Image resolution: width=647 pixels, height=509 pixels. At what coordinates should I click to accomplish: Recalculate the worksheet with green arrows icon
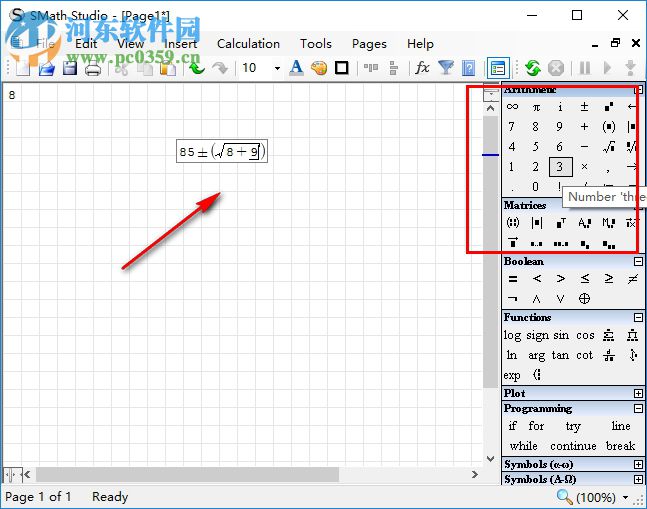[x=533, y=68]
